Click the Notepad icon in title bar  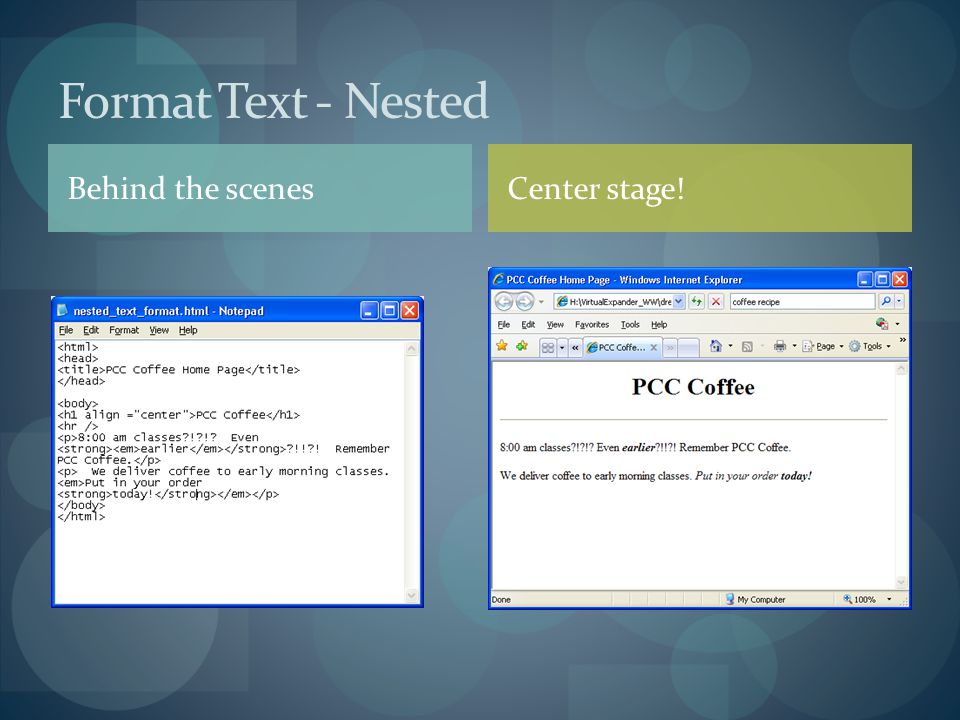(62, 310)
